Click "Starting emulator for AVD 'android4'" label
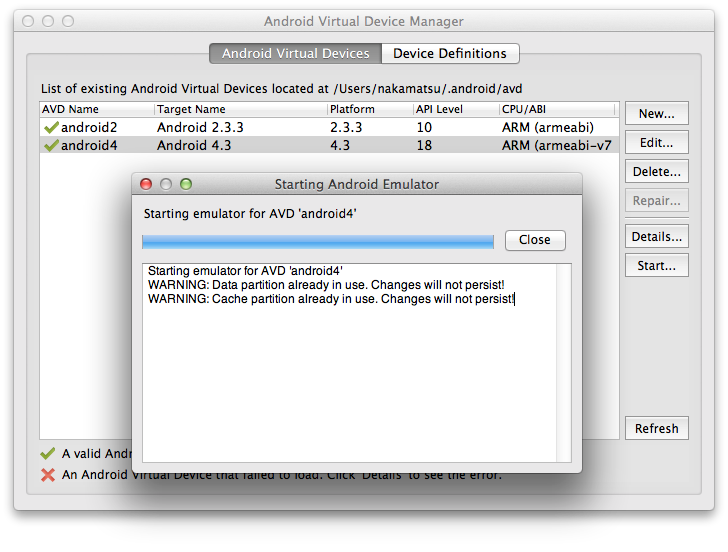 [250, 214]
